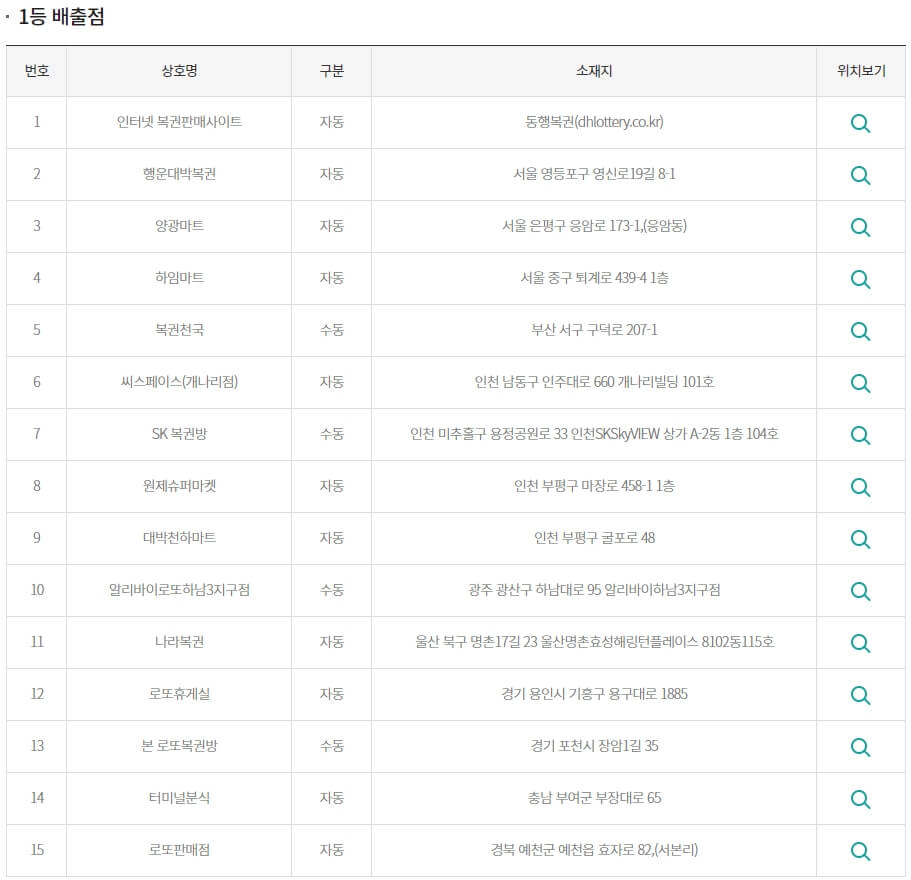Image resolution: width=911 pixels, height=880 pixels.
Task: Click address 서울 은평구 응암로 173-1,(응암동)
Action: 594,225
